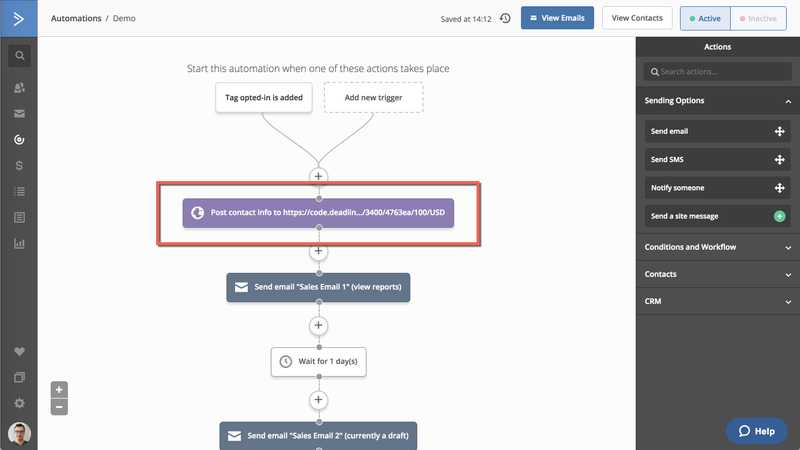The width and height of the screenshot is (800, 450).
Task: Set automation status to Active
Action: (705, 18)
